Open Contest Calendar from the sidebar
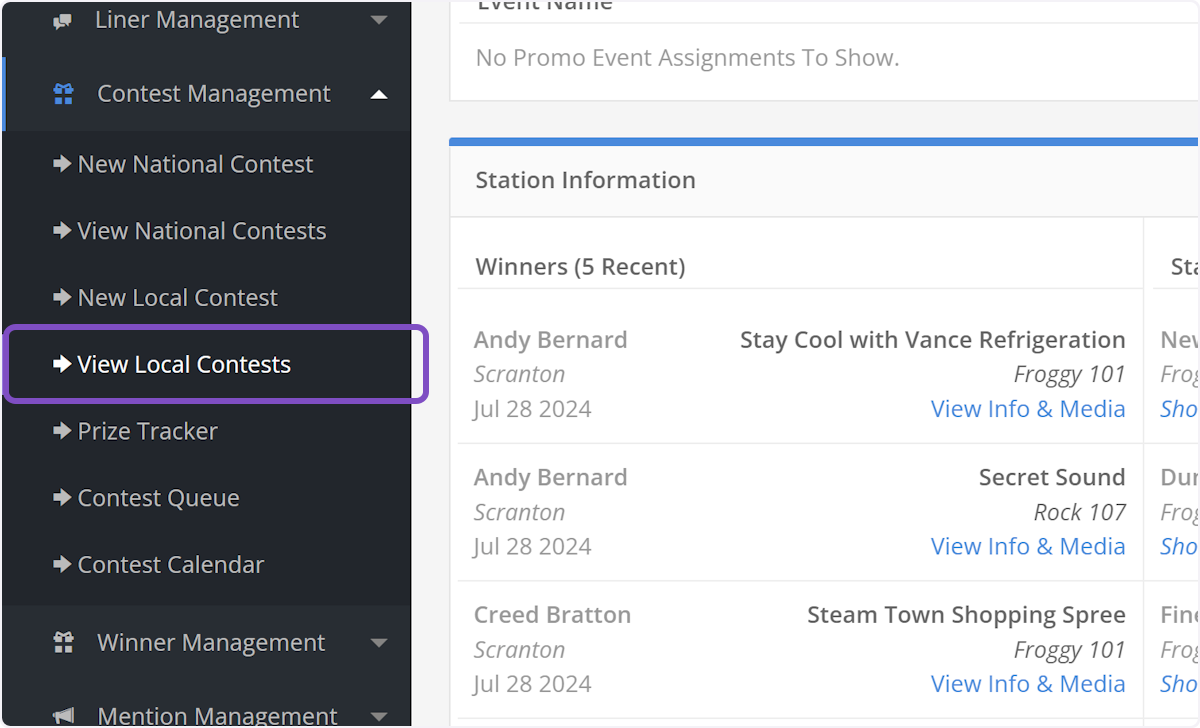The height and width of the screenshot is (728, 1200). [170, 564]
